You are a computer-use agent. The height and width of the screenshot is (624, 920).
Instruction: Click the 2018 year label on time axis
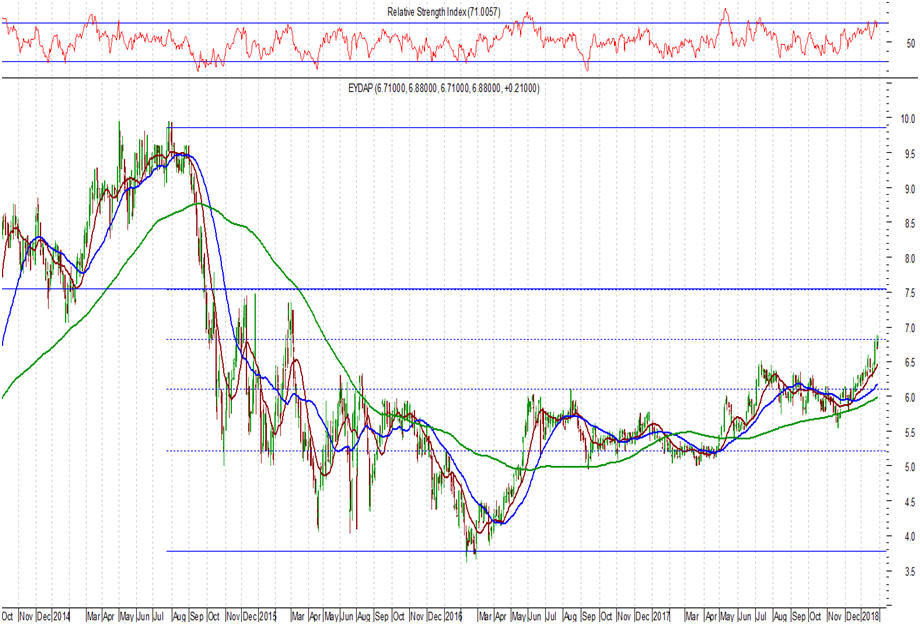(x=871, y=617)
